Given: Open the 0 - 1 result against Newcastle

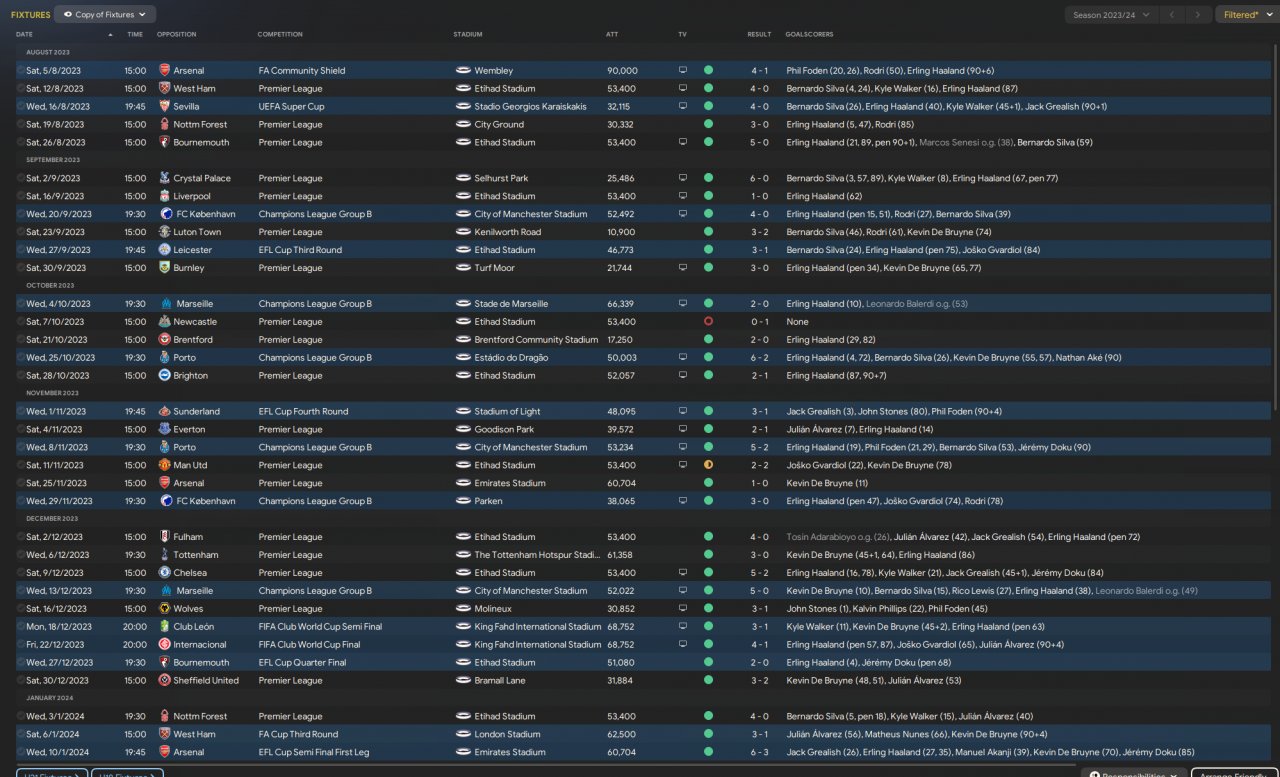Looking at the screenshot, I should 760,322.
